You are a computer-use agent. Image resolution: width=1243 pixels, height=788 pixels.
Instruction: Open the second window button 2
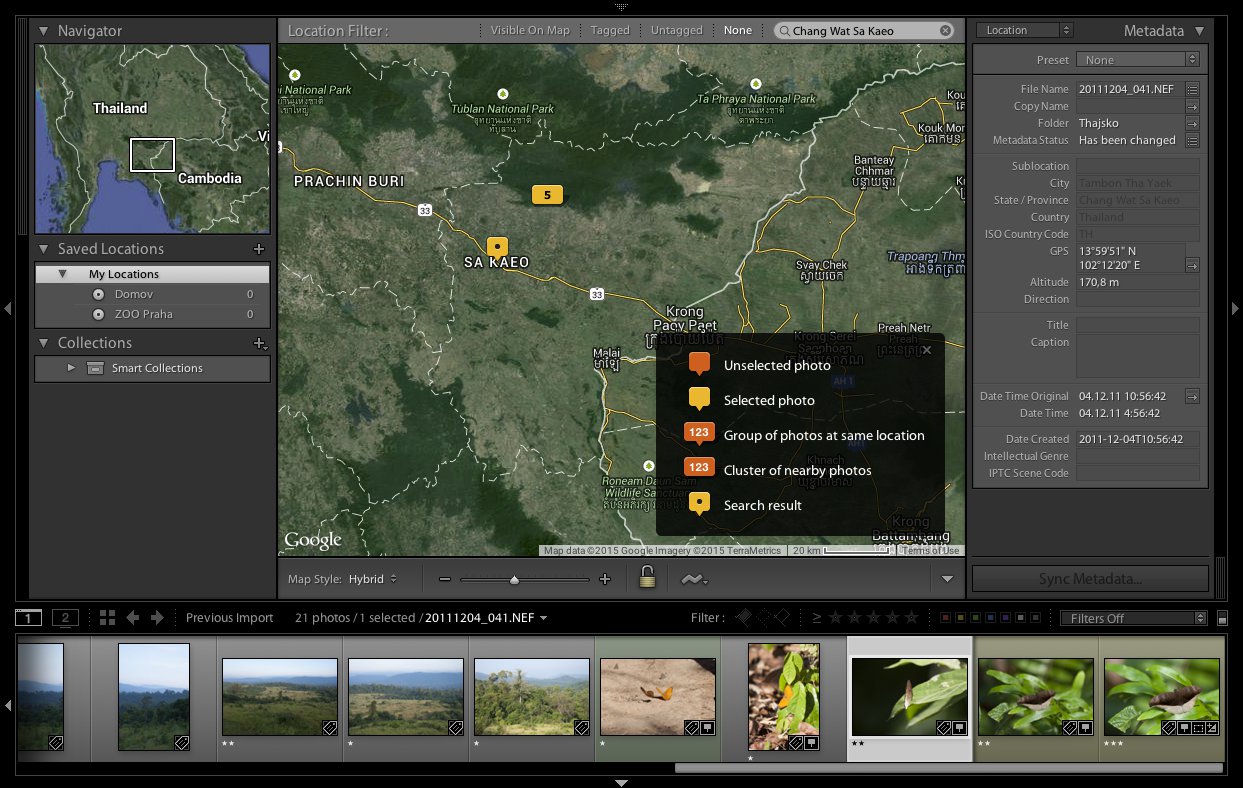[65, 618]
